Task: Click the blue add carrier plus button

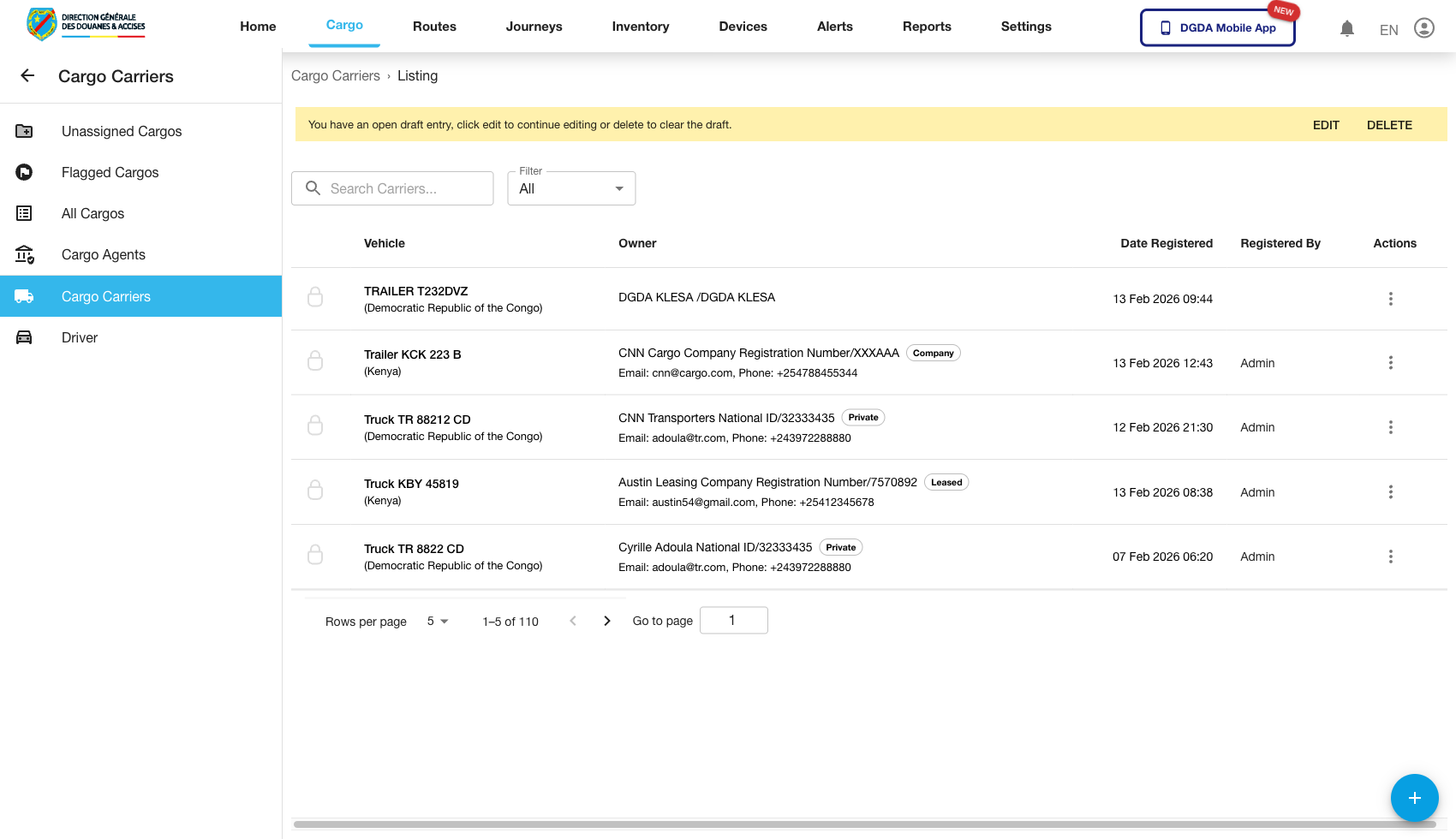Action: [x=1414, y=798]
